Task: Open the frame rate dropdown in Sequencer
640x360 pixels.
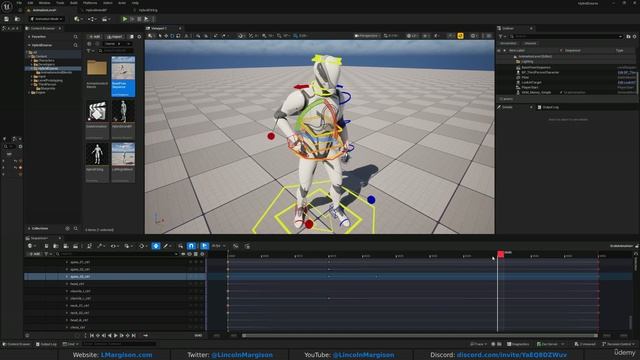Action: [x=218, y=246]
